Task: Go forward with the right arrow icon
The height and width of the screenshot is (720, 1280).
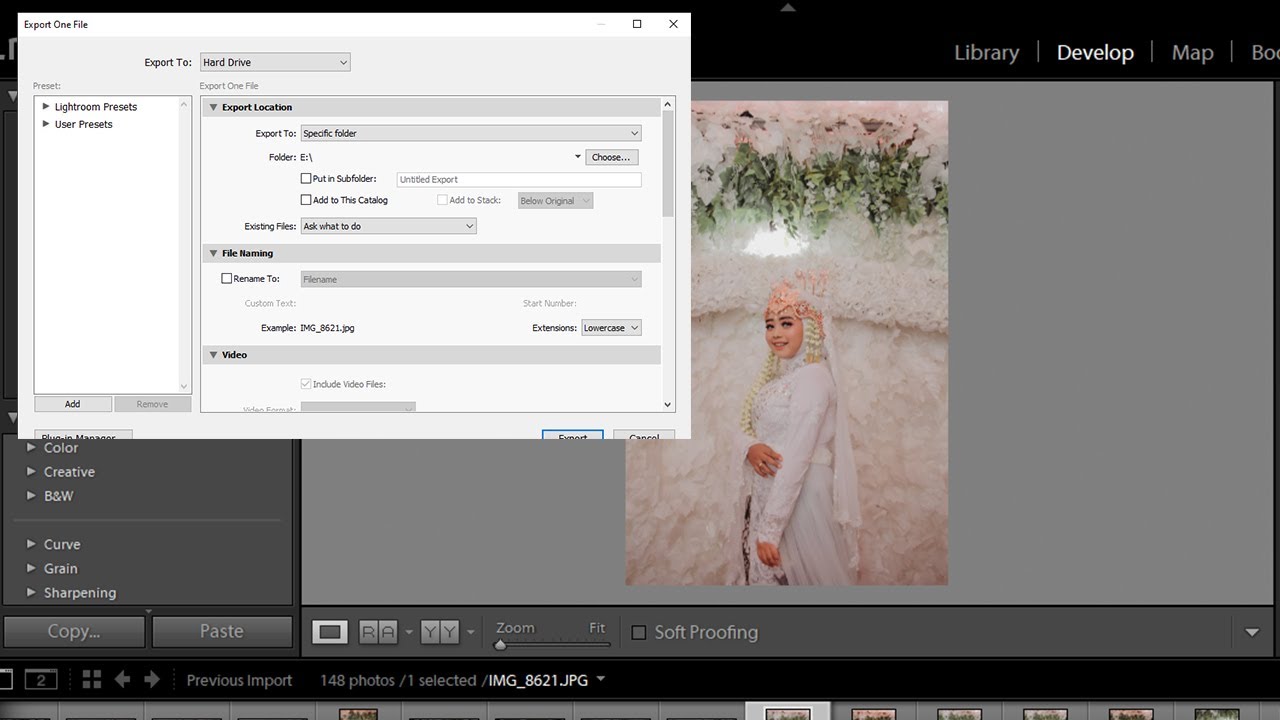Action: pyautogui.click(x=152, y=680)
